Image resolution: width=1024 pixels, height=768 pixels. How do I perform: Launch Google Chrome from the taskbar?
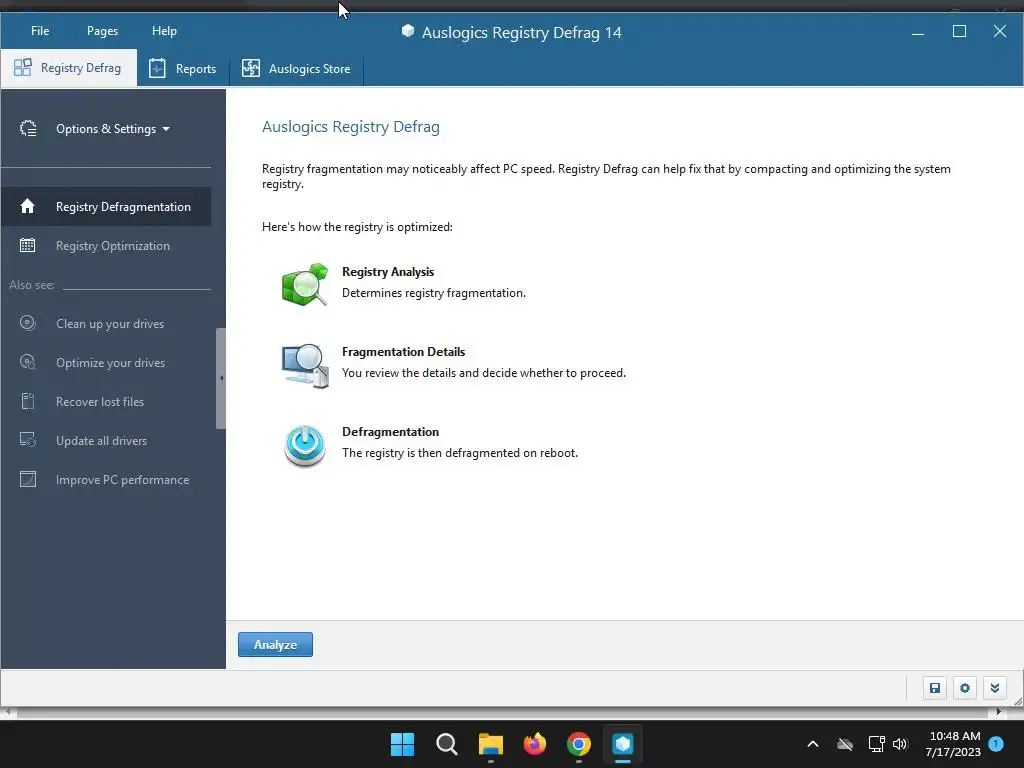(x=579, y=744)
